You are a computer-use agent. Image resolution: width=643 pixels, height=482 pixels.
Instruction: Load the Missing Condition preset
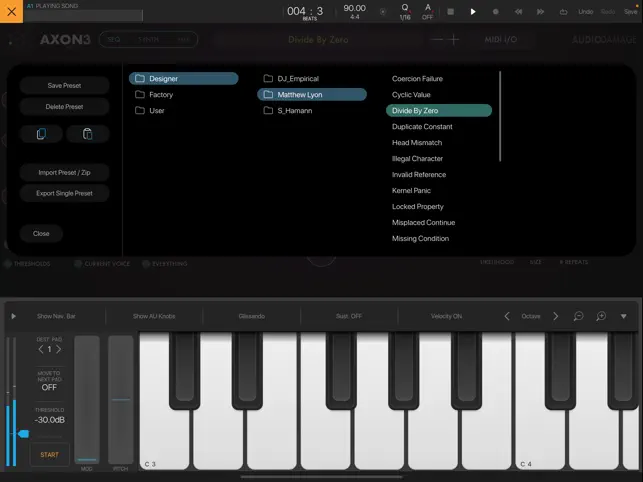pyautogui.click(x=439, y=238)
